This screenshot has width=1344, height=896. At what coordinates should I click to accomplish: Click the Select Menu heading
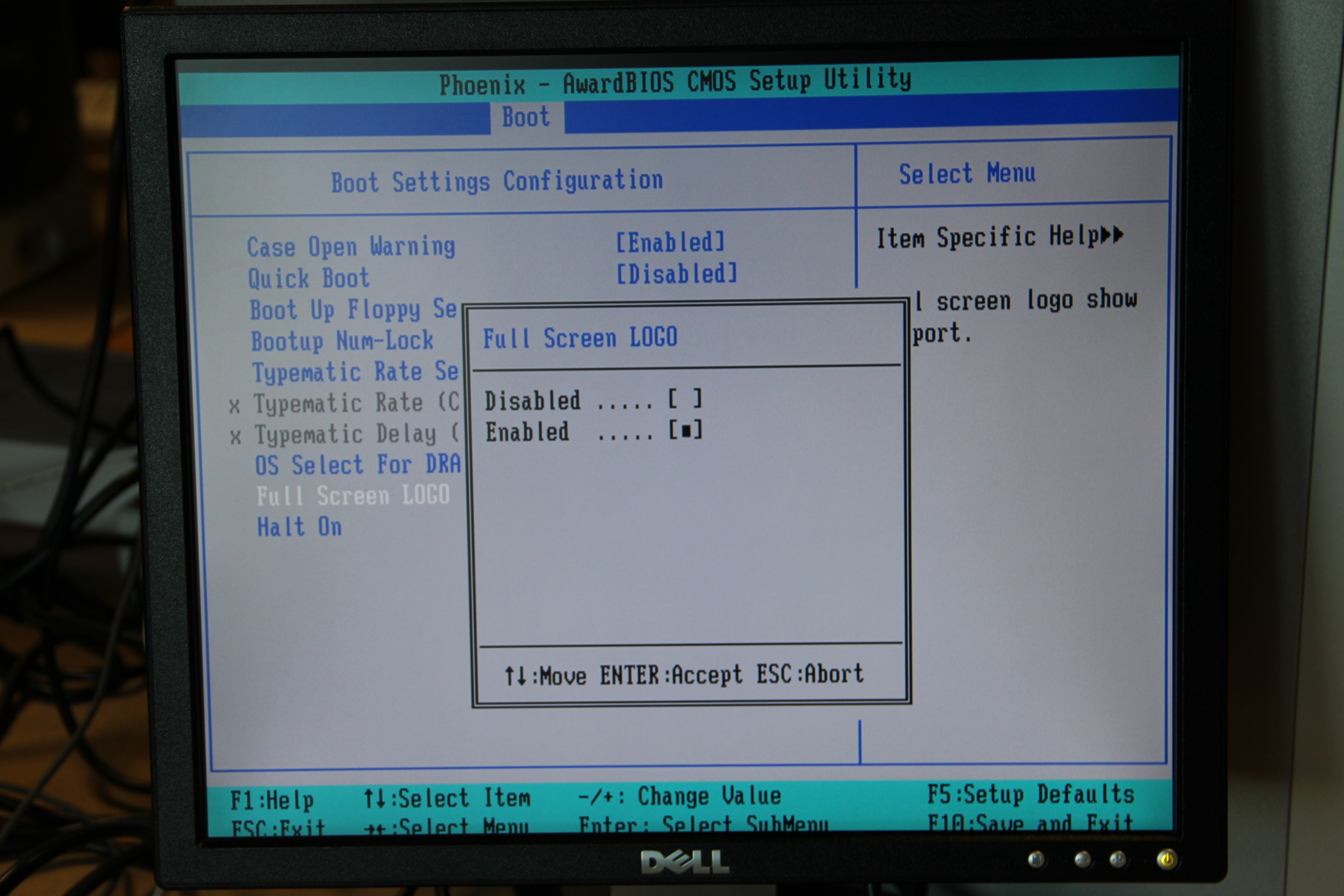click(x=967, y=174)
